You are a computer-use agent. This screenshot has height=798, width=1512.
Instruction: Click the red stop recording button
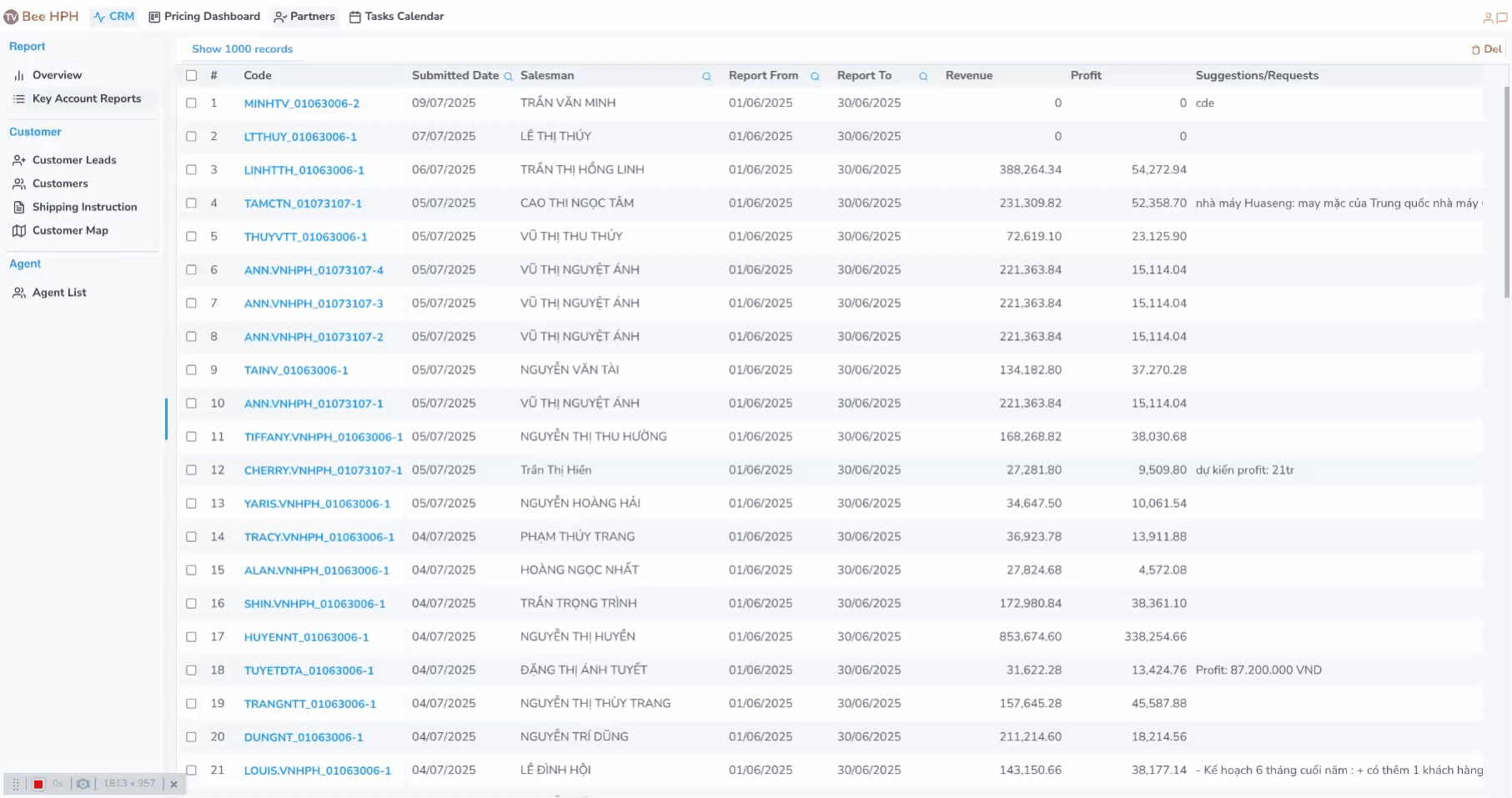pos(38,784)
